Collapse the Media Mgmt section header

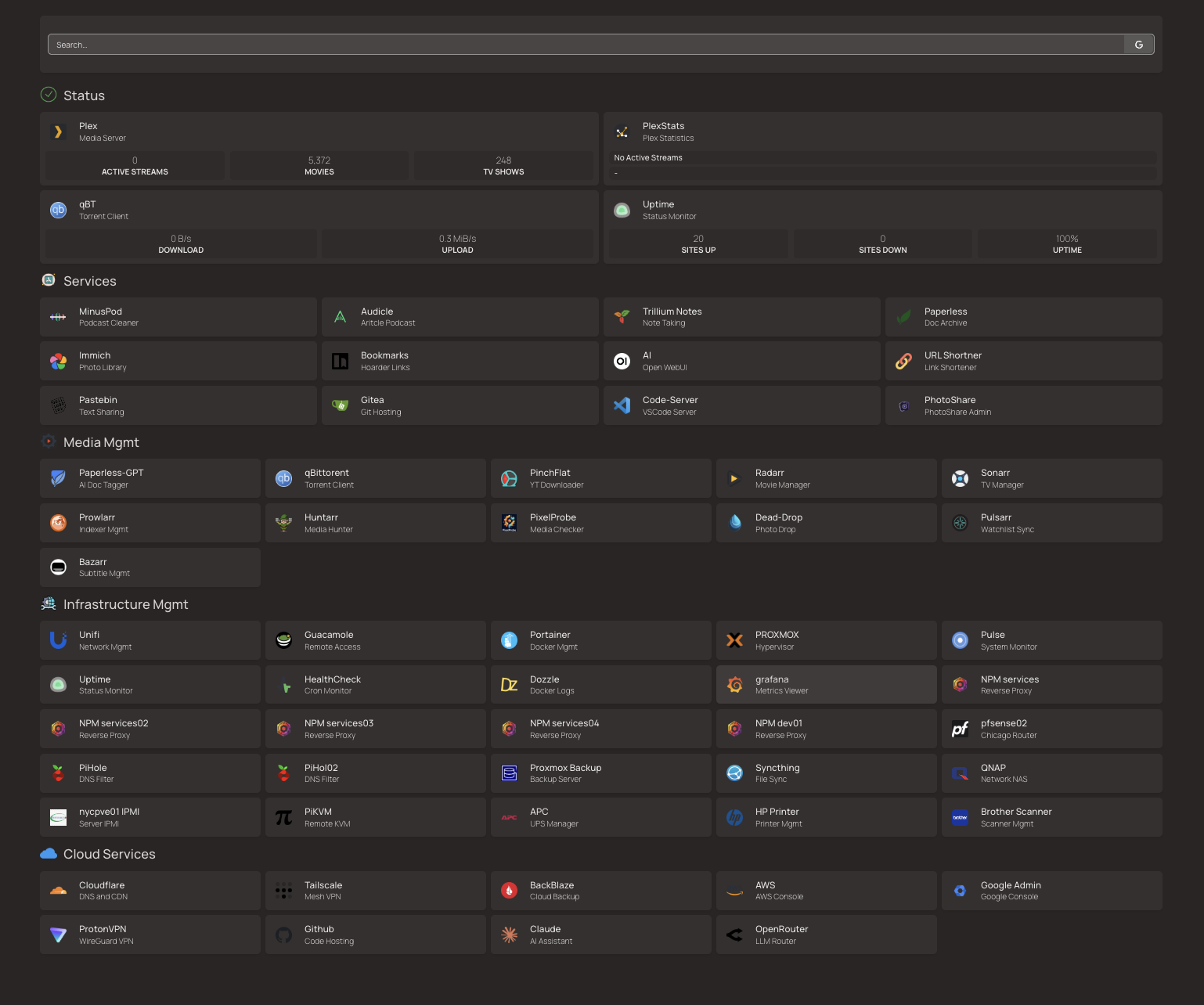(x=101, y=442)
